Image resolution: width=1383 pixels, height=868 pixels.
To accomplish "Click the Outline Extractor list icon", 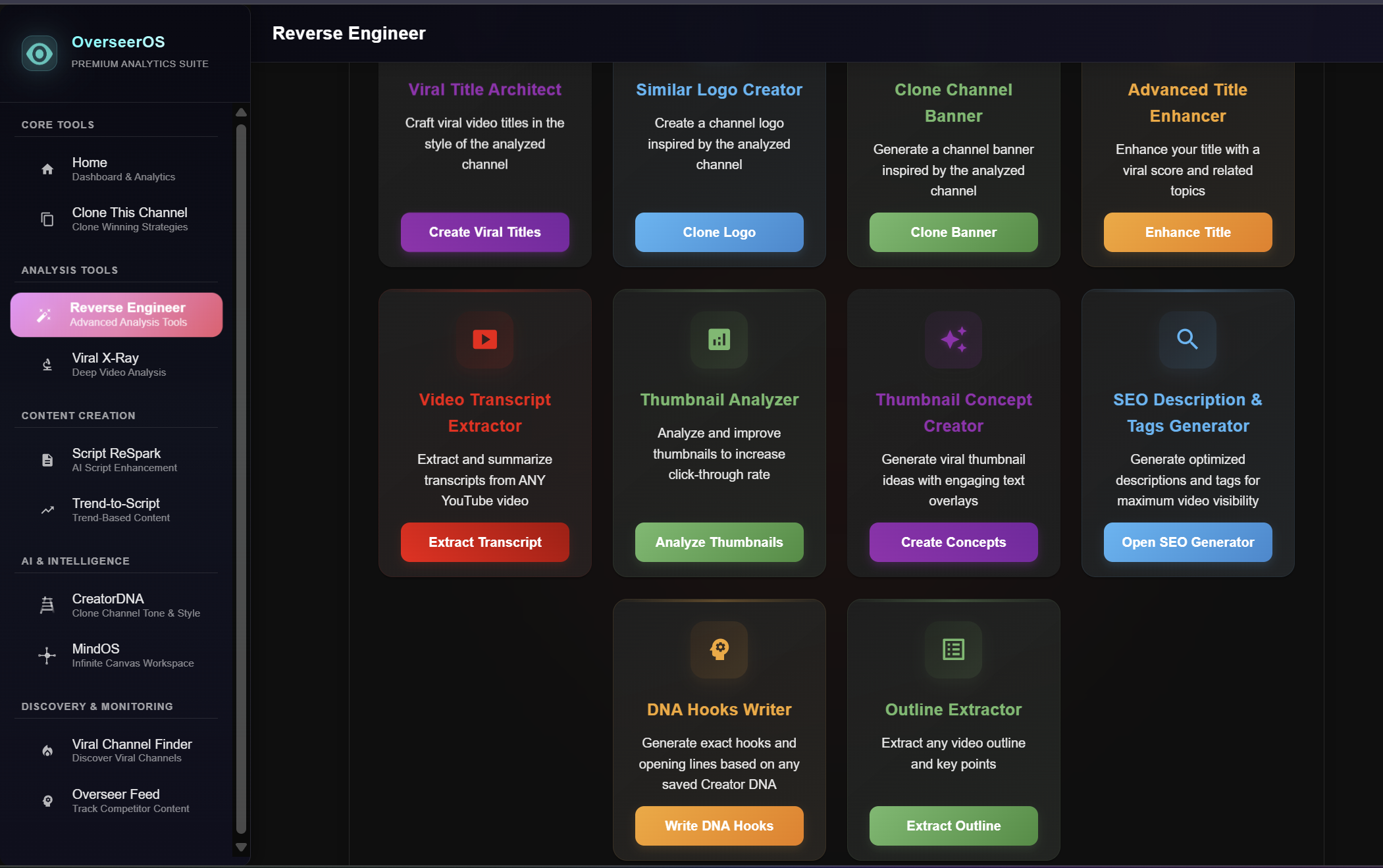I will point(953,650).
